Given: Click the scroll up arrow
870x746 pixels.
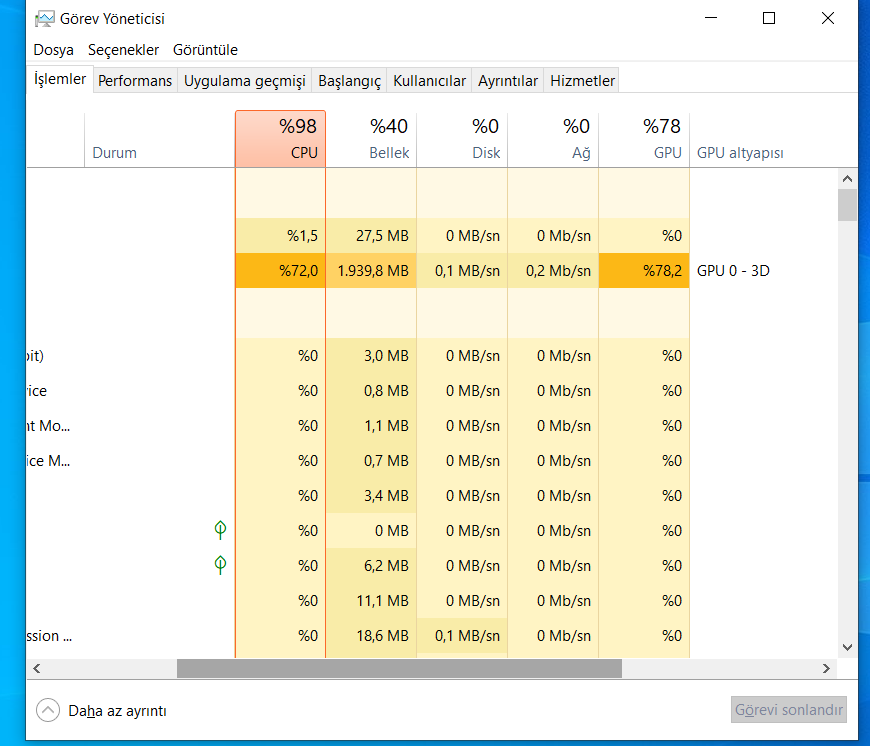Looking at the screenshot, I should point(847,179).
